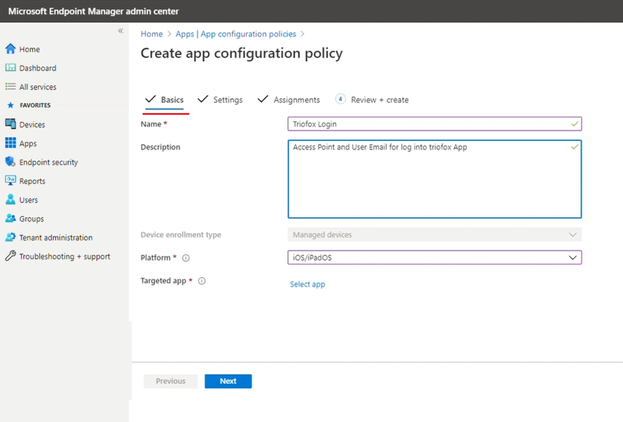This screenshot has width=623, height=422.
Task: Open Troubleshooting + support in the sidebar
Action: 65,256
